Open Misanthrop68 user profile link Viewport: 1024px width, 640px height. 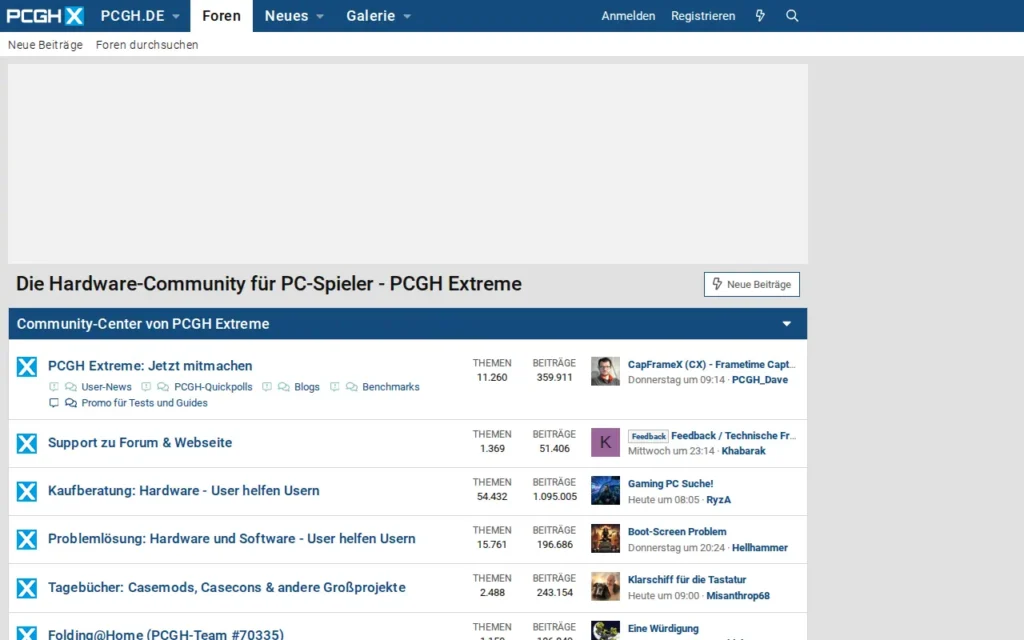coord(738,596)
